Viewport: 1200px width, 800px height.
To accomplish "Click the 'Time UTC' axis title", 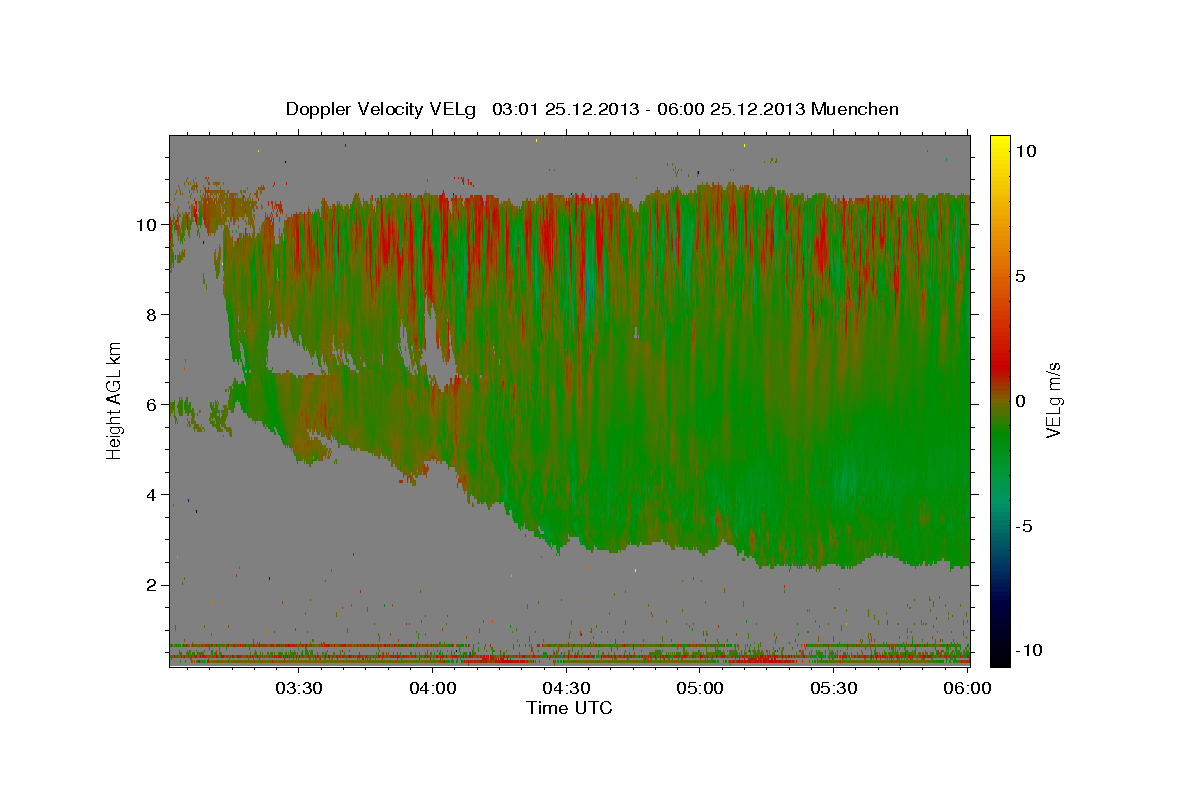I will (x=569, y=708).
